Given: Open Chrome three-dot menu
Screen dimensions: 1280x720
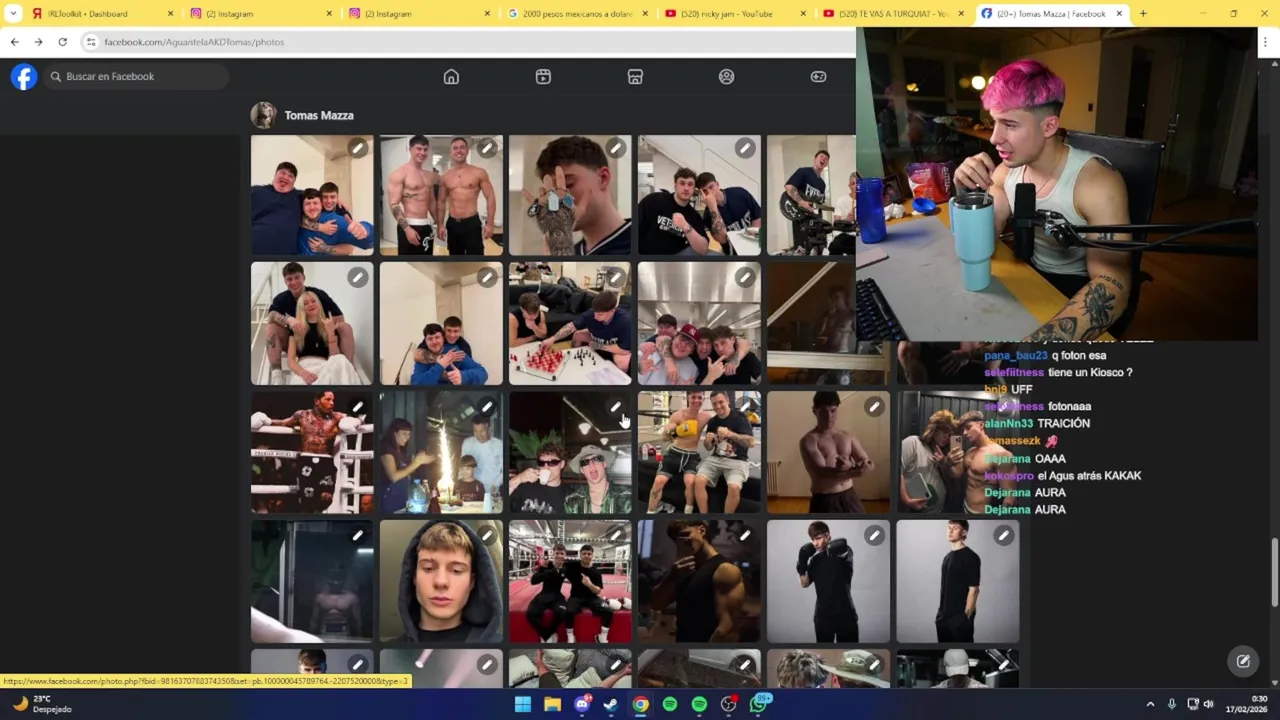Looking at the screenshot, I should (1266, 42).
